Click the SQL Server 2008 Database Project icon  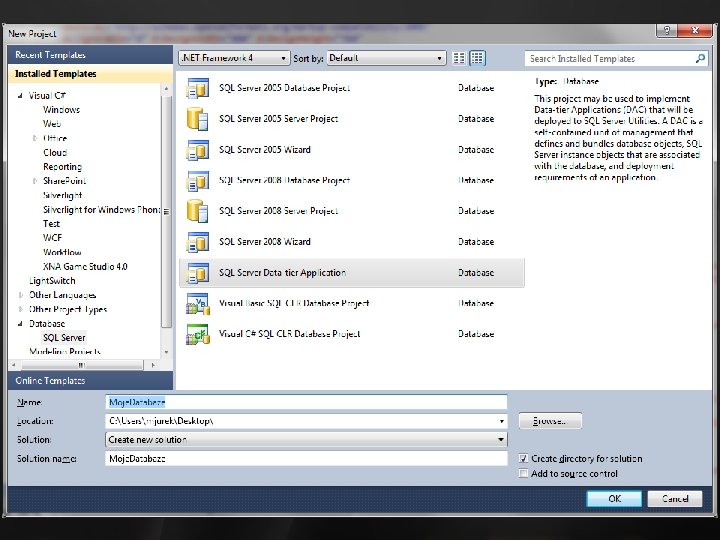tap(198, 180)
